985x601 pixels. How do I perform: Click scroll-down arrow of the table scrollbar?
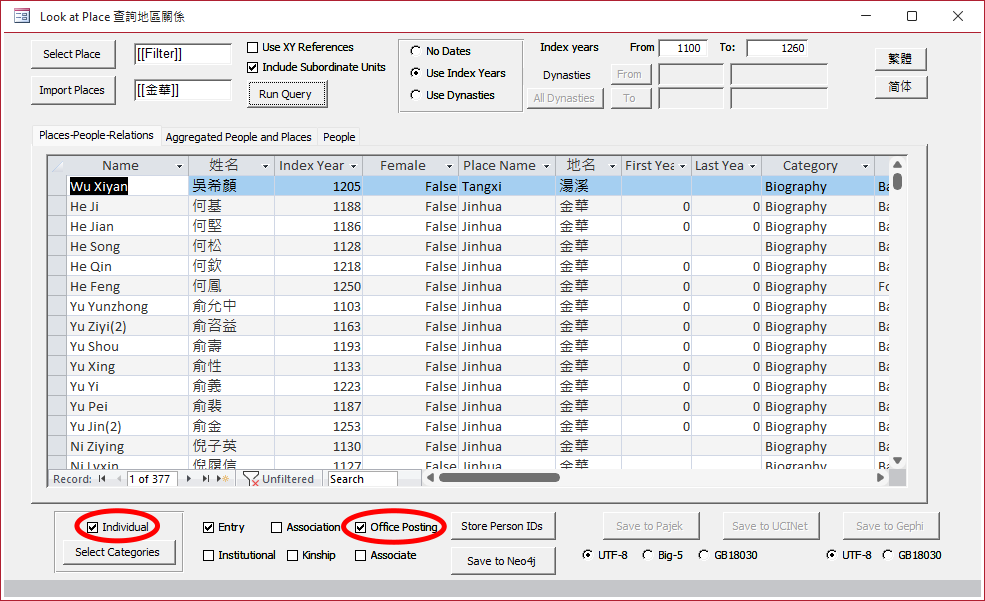[897, 460]
